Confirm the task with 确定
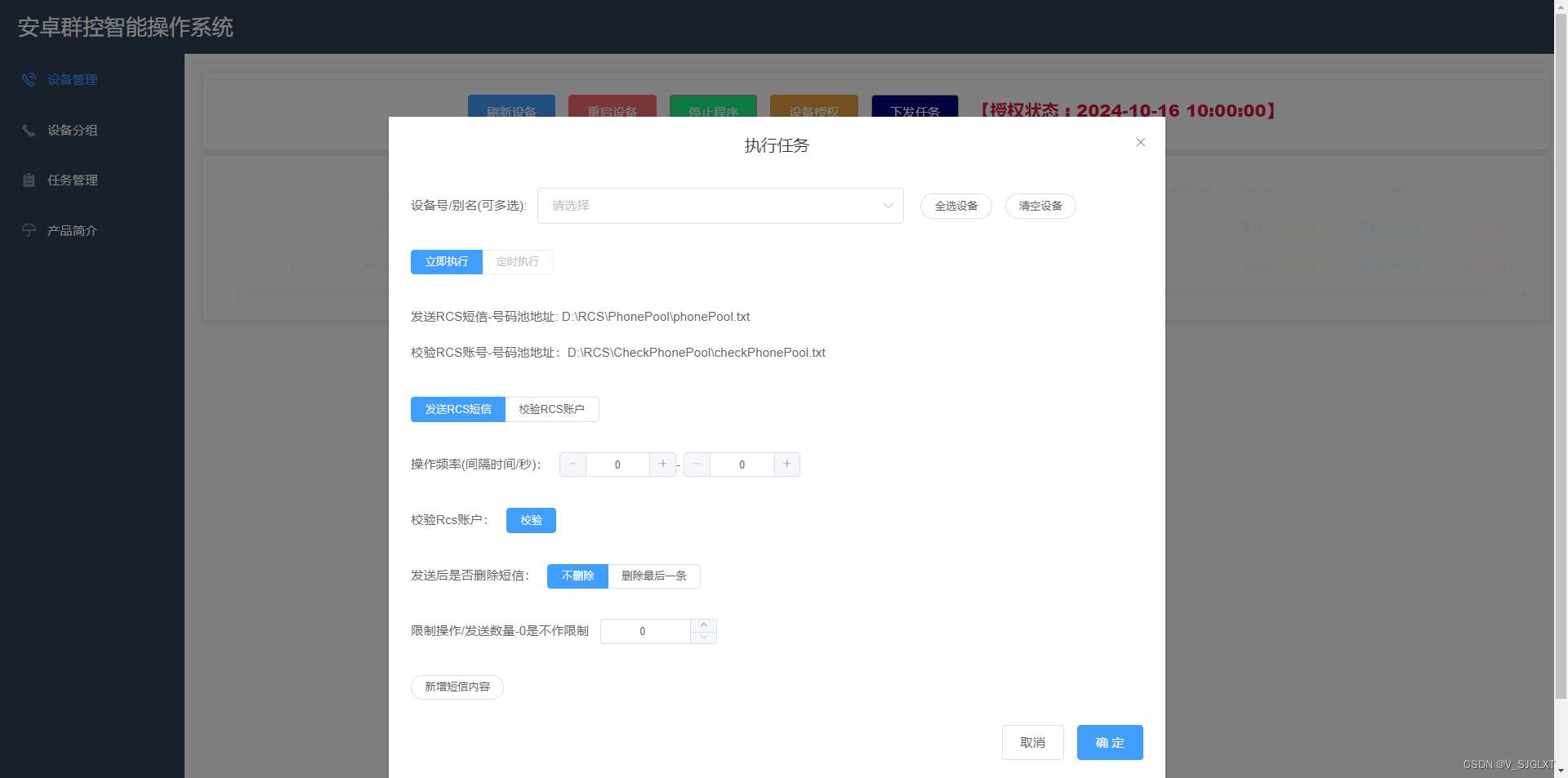The image size is (1568, 778). tap(1110, 742)
